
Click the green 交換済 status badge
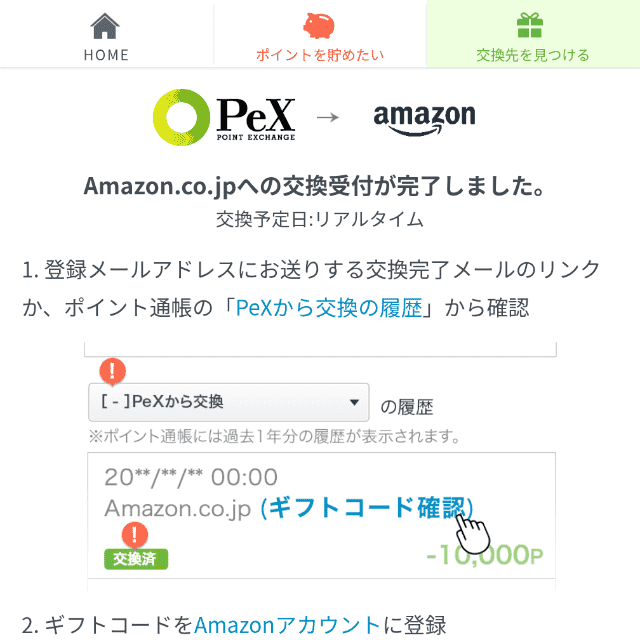135,558
